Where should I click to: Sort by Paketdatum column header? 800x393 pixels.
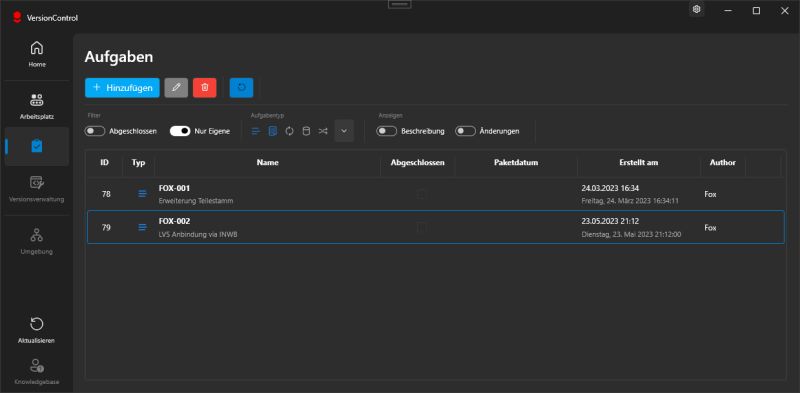point(516,163)
